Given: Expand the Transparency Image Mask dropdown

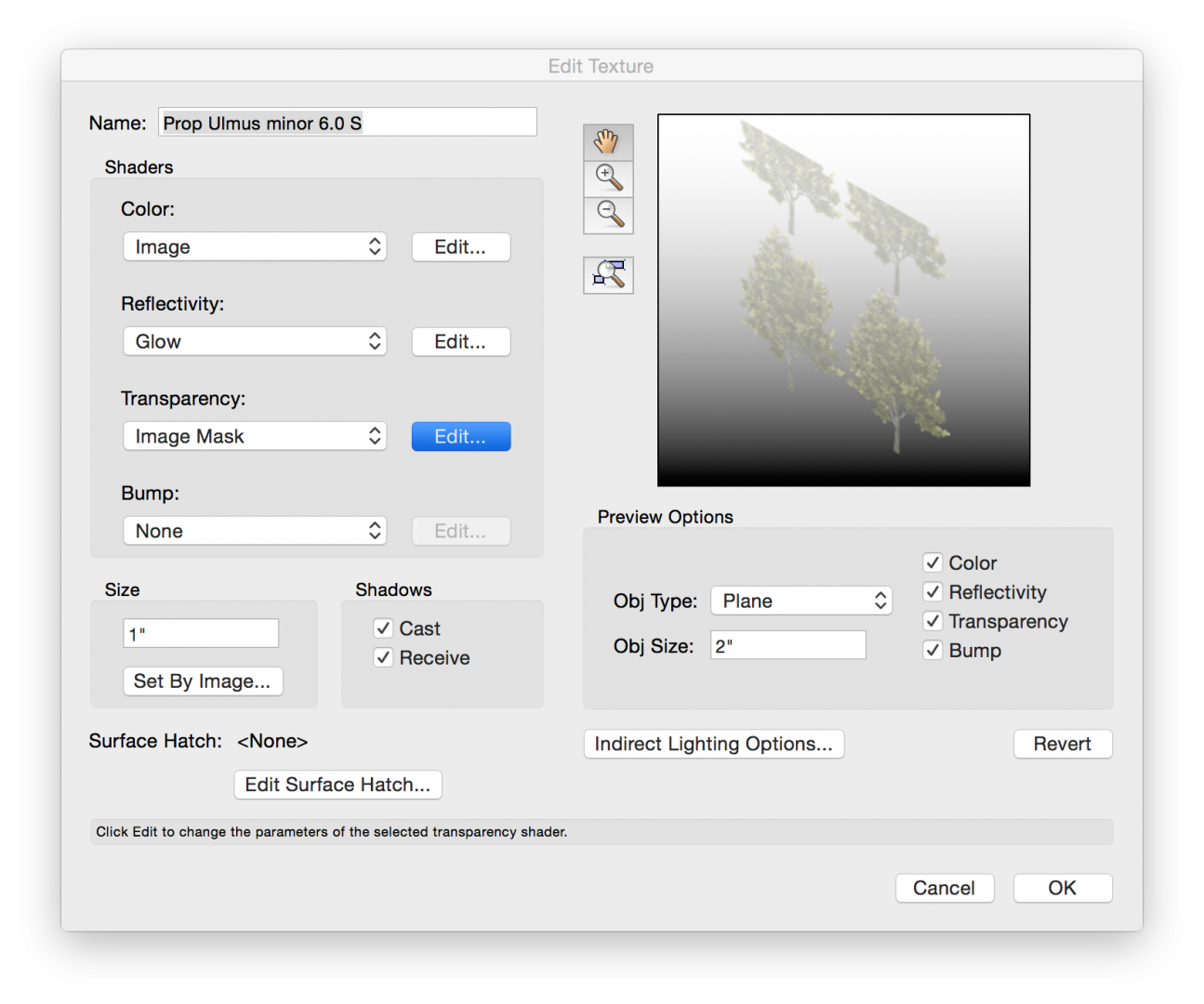Looking at the screenshot, I should coord(255,437).
